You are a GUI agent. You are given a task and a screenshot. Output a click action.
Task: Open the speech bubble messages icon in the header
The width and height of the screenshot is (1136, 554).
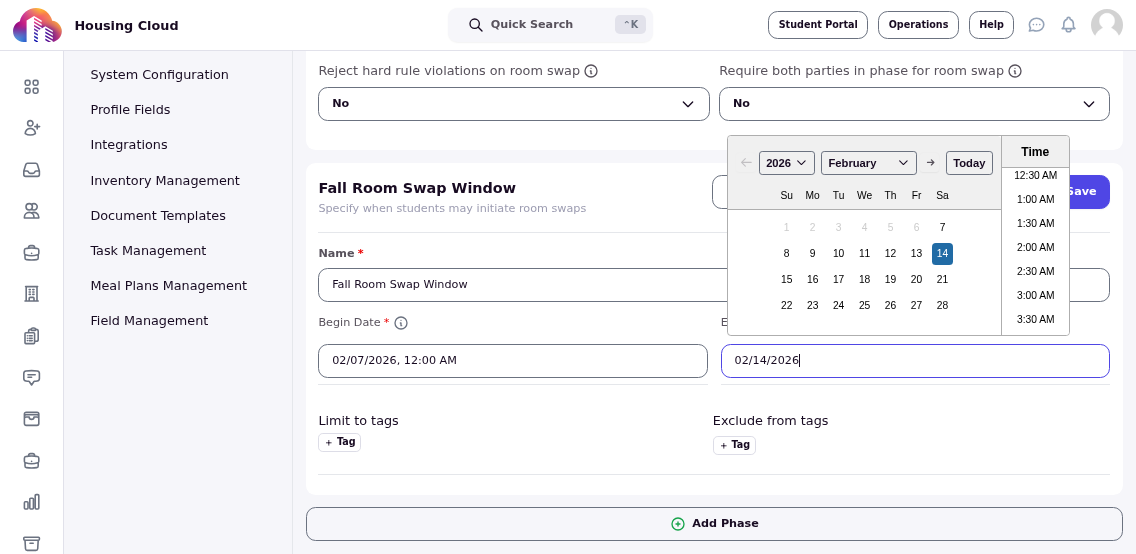point(1037,25)
